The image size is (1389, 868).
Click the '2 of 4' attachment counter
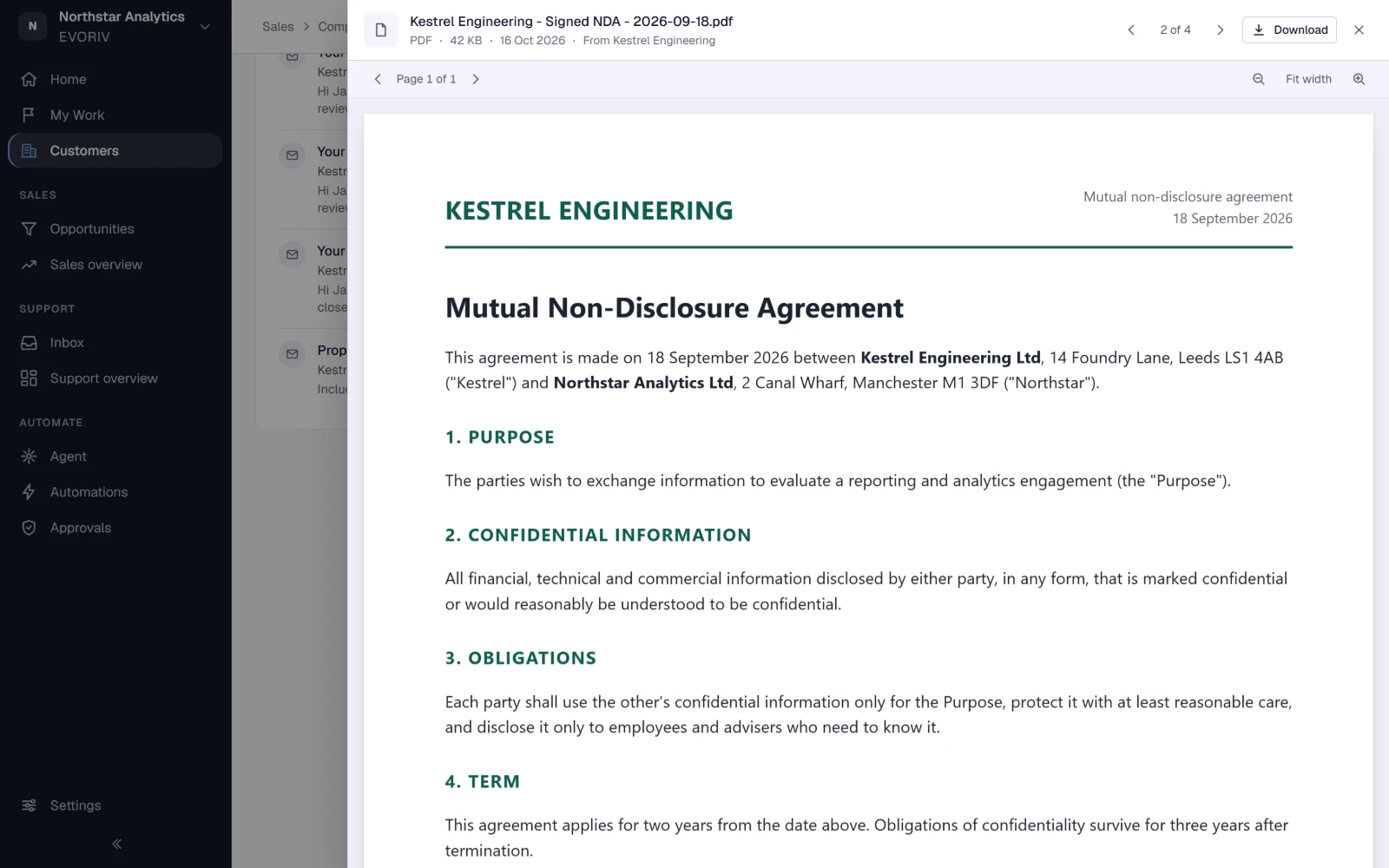pyautogui.click(x=1175, y=30)
